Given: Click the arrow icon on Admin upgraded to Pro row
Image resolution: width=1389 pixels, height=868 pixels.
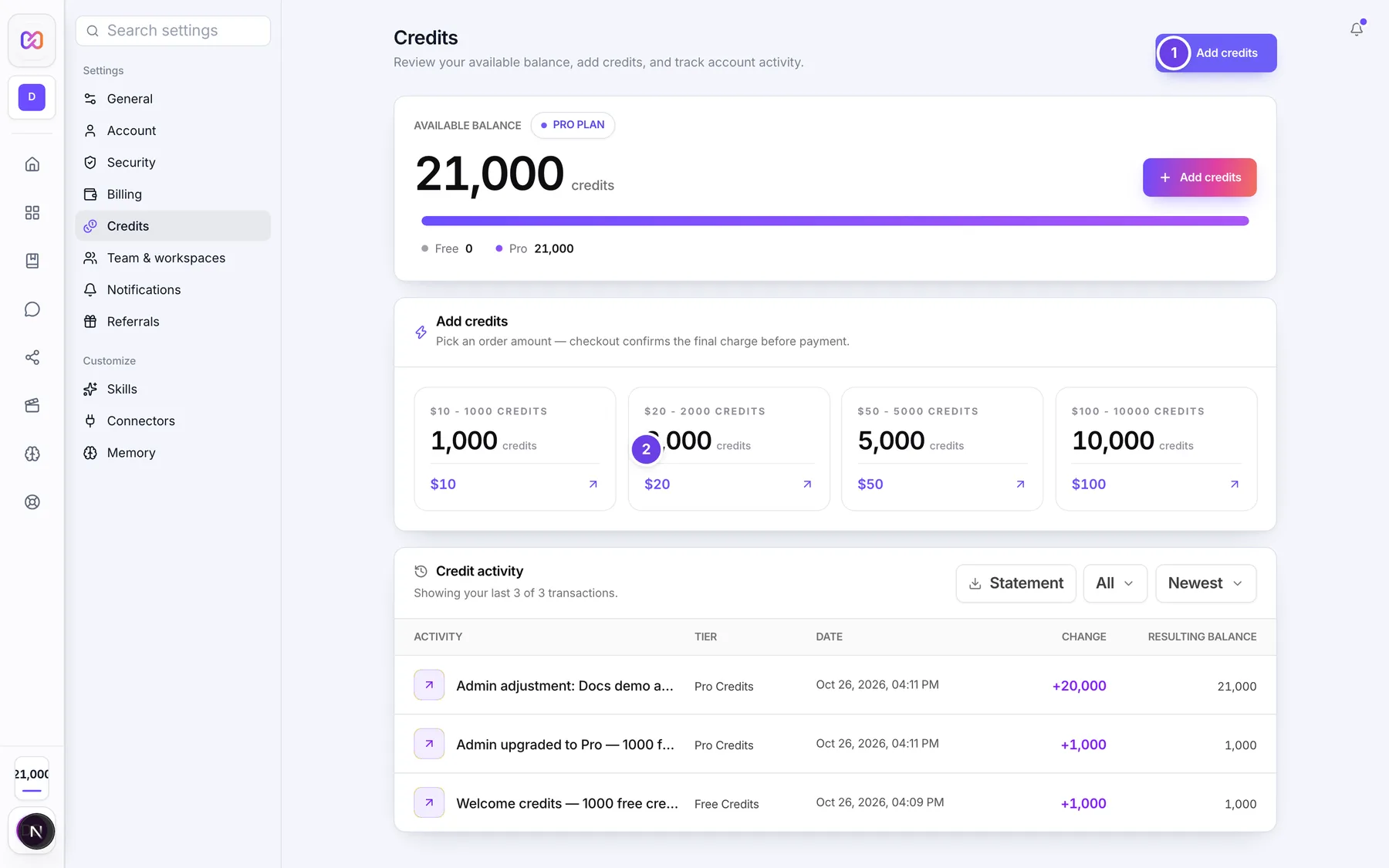Looking at the screenshot, I should pos(429,744).
